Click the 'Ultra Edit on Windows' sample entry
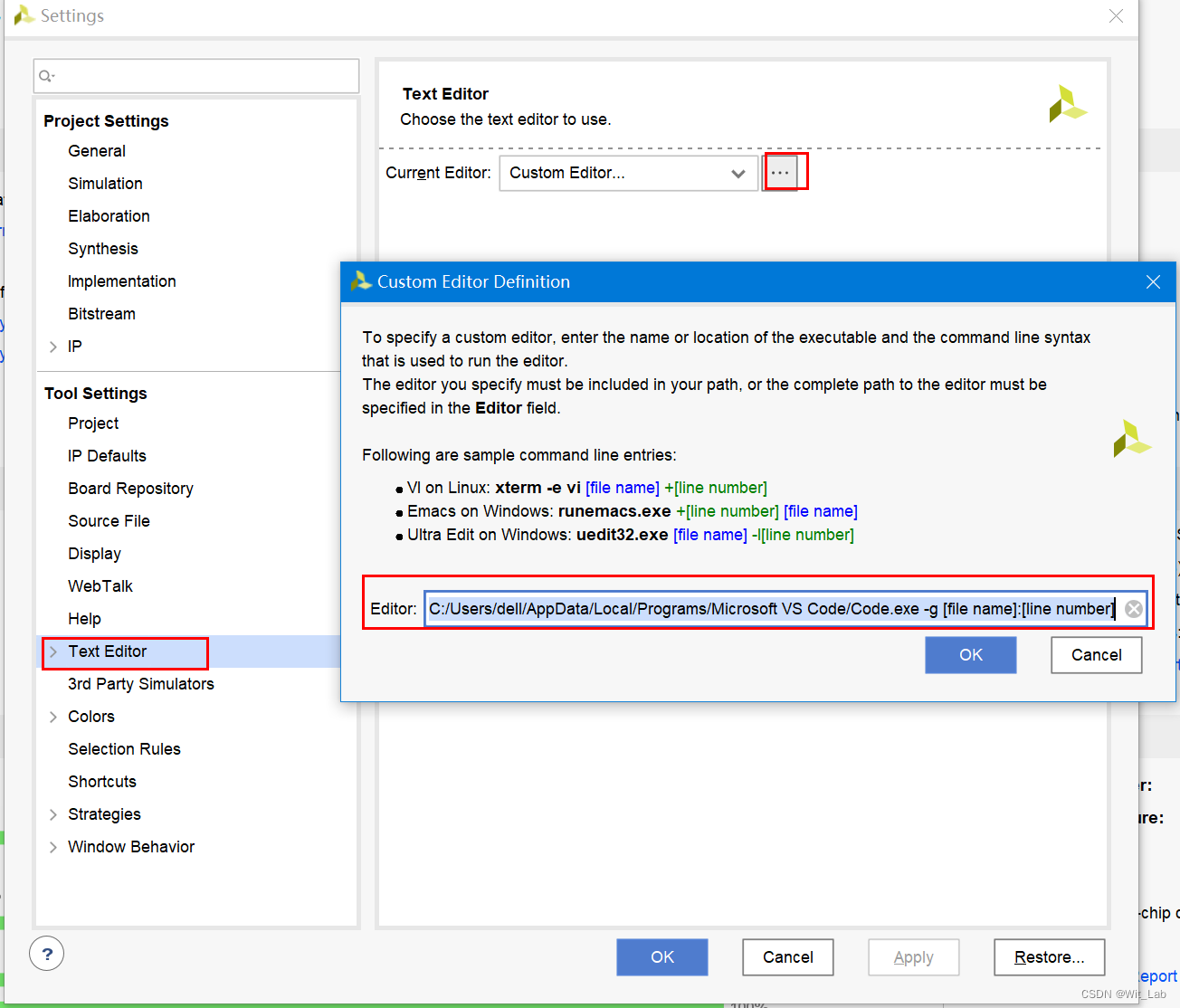 click(x=631, y=535)
